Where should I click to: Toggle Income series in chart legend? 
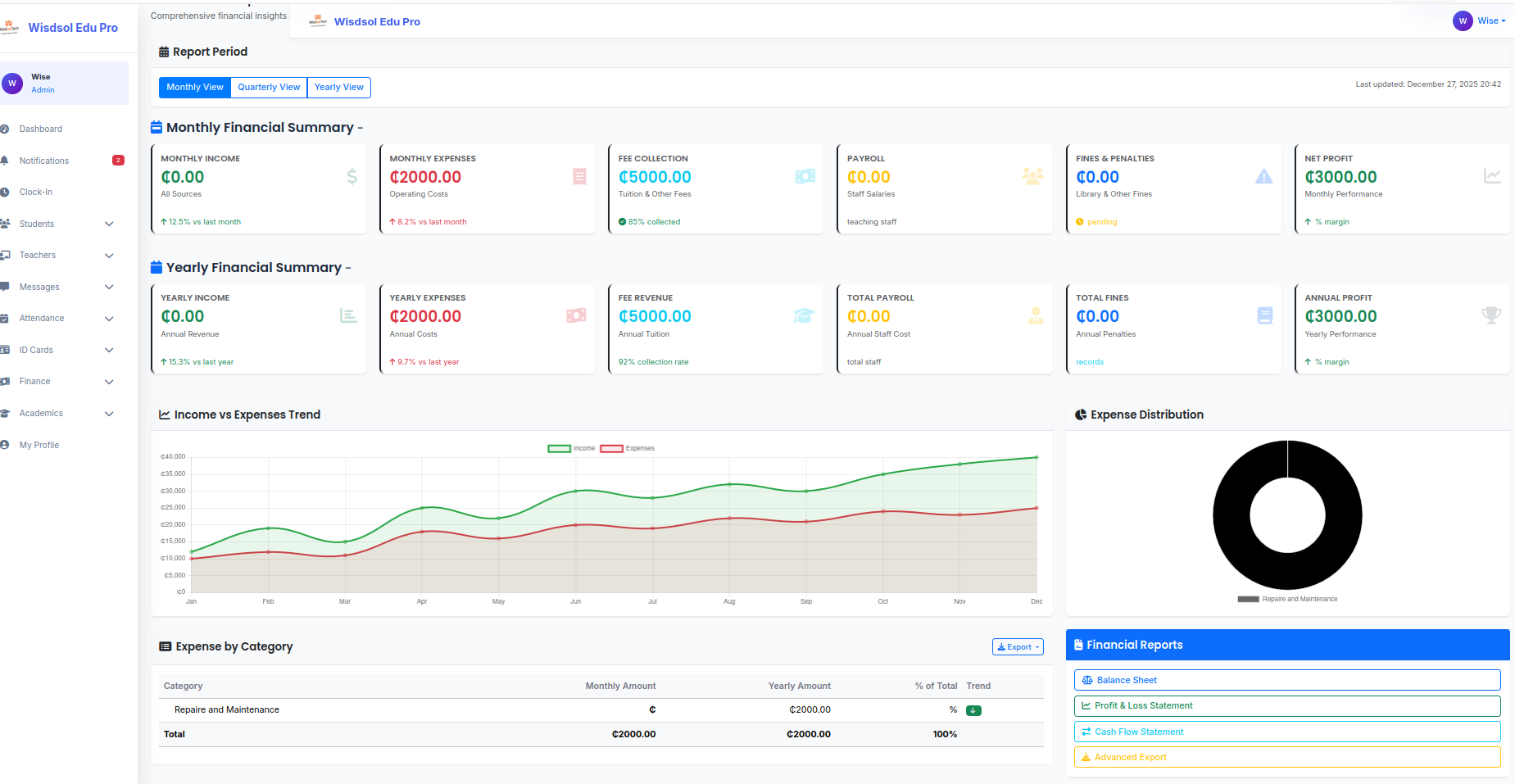(571, 448)
